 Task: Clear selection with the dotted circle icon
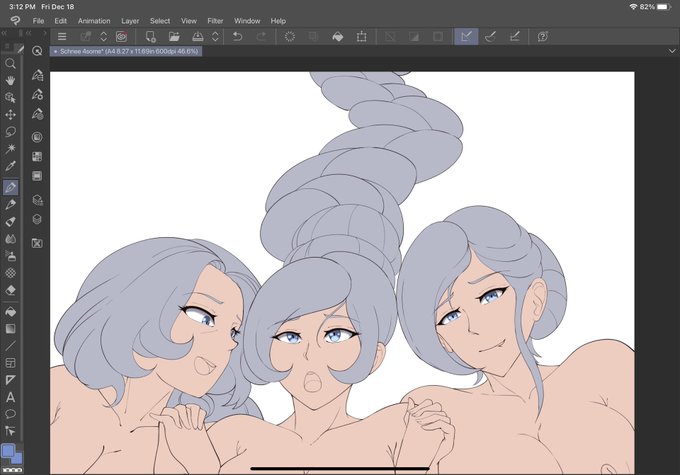(290, 37)
